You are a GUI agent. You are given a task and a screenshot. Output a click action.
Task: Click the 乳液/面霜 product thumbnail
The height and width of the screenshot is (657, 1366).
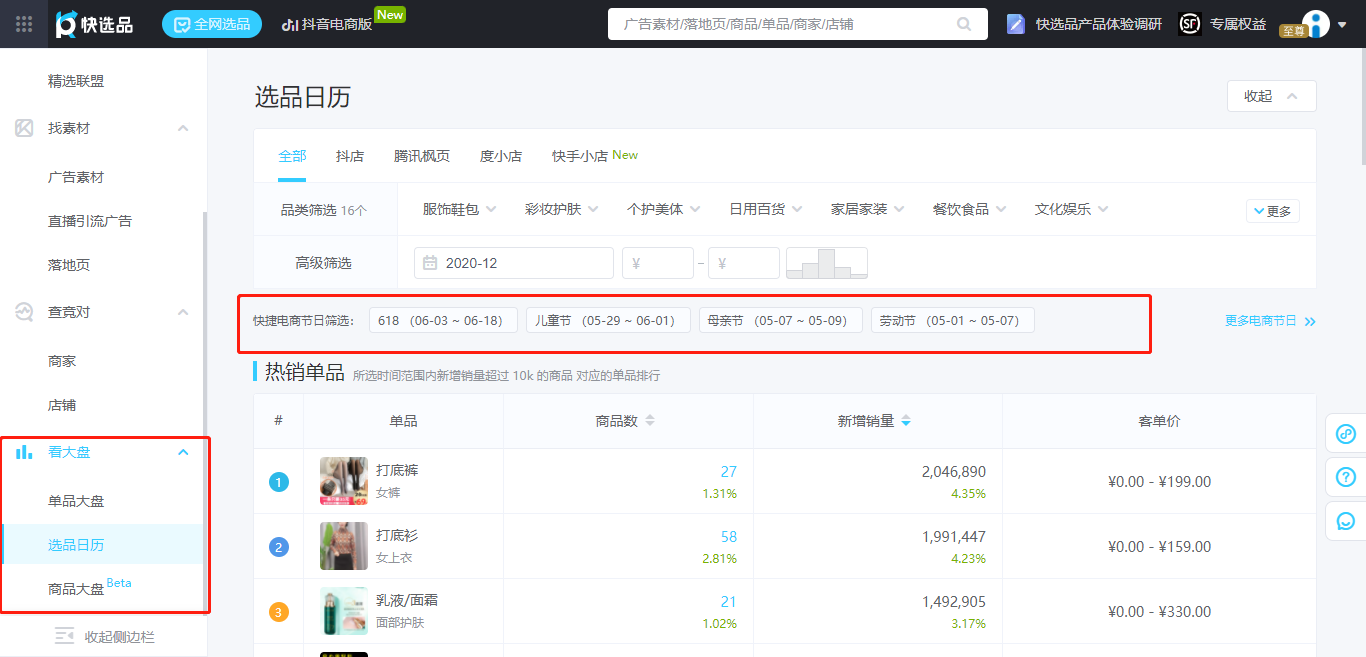(x=344, y=611)
